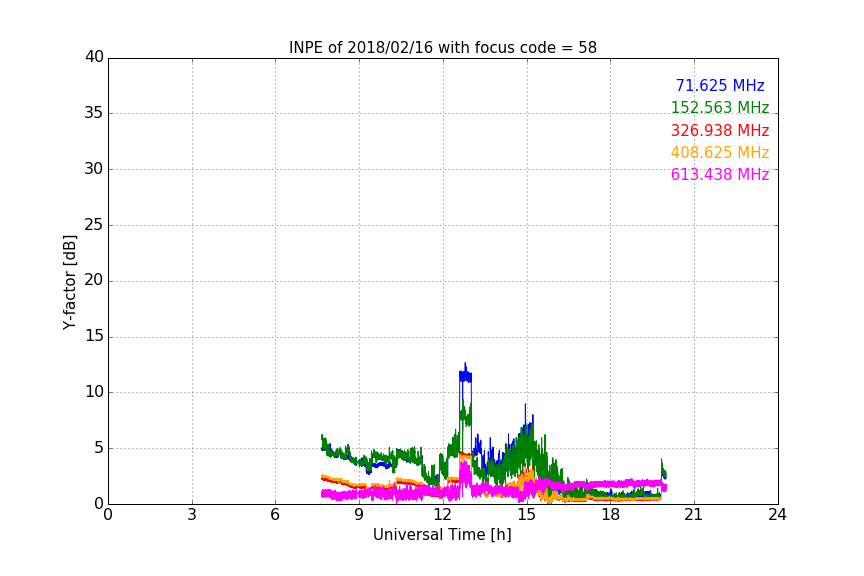Click x-axis tick label 12
Viewport: 864px width, 576px height.
click(443, 515)
